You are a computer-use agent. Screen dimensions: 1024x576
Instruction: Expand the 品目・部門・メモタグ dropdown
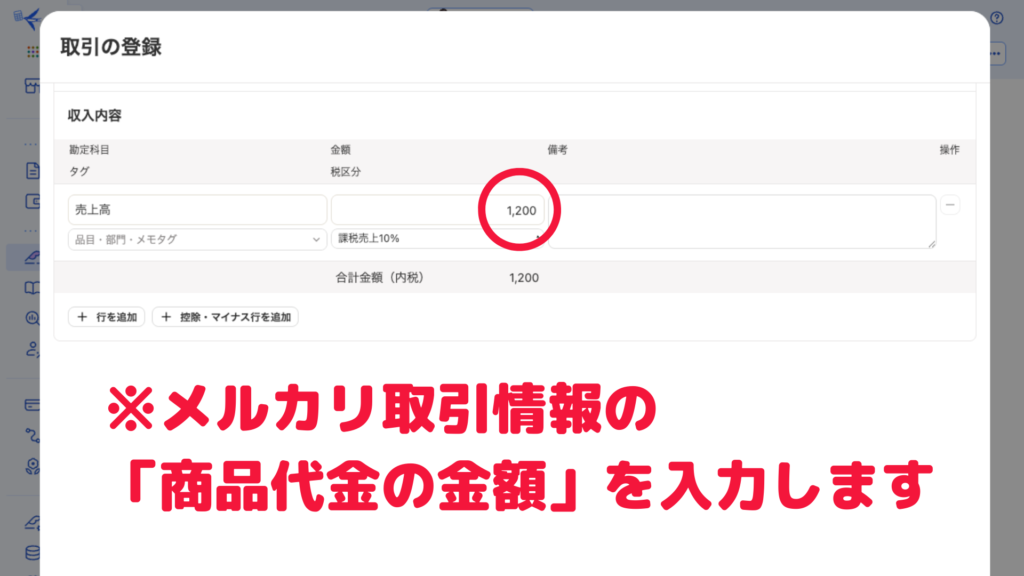click(197, 239)
